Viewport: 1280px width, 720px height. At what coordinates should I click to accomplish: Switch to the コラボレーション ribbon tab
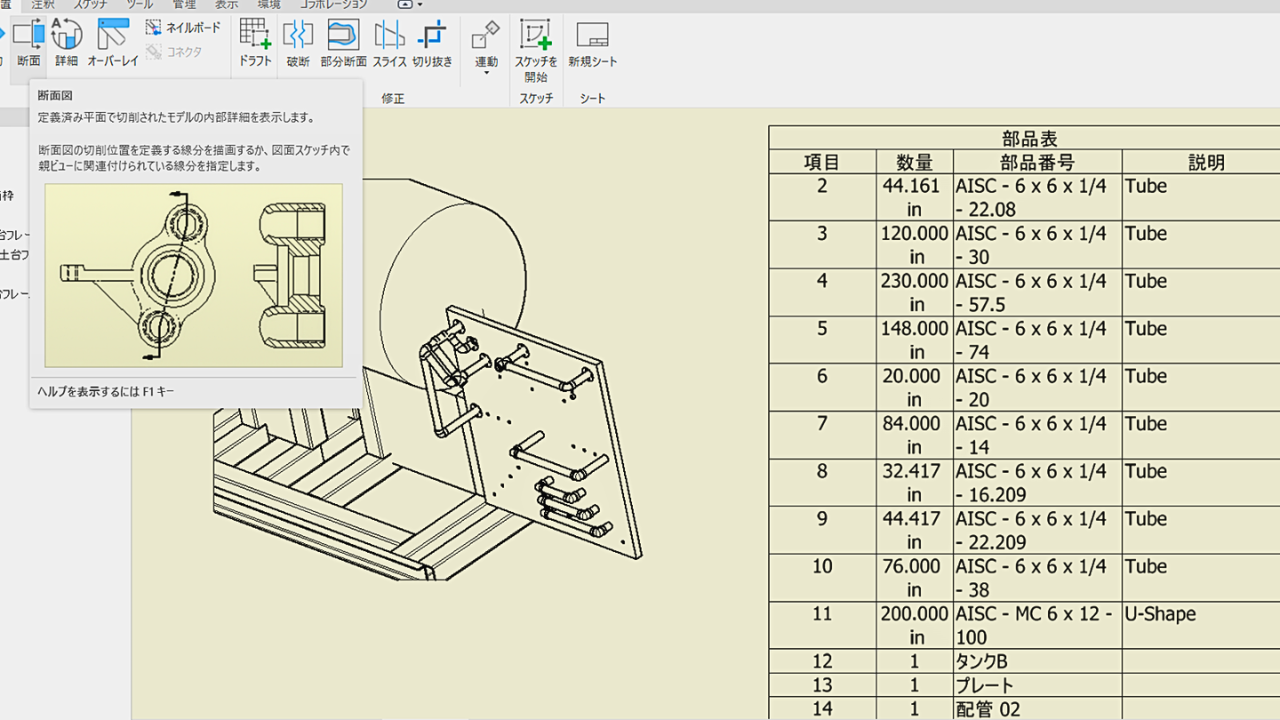(334, 4)
